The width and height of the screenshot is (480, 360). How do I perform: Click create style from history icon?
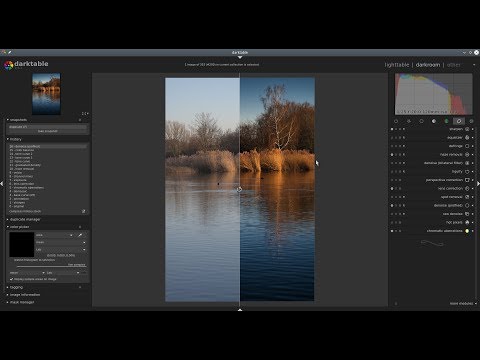tap(84, 211)
